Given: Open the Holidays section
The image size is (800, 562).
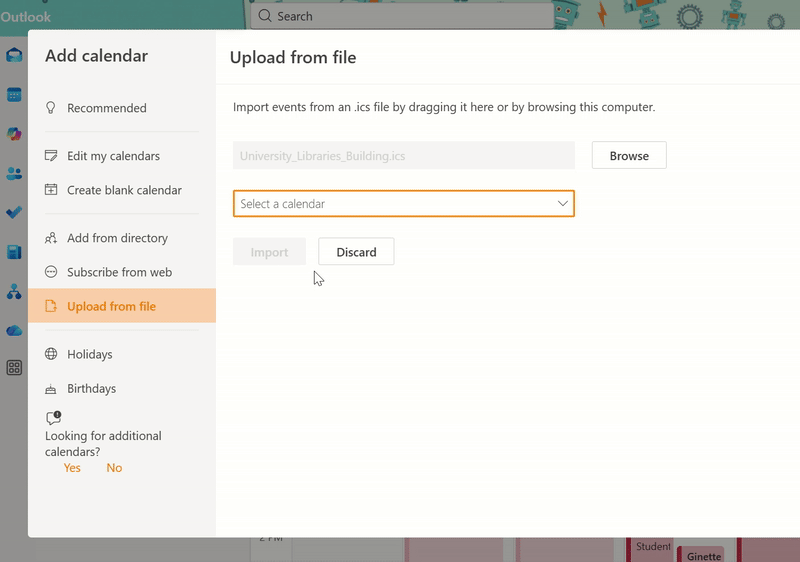Looking at the screenshot, I should pyautogui.click(x=121, y=354).
